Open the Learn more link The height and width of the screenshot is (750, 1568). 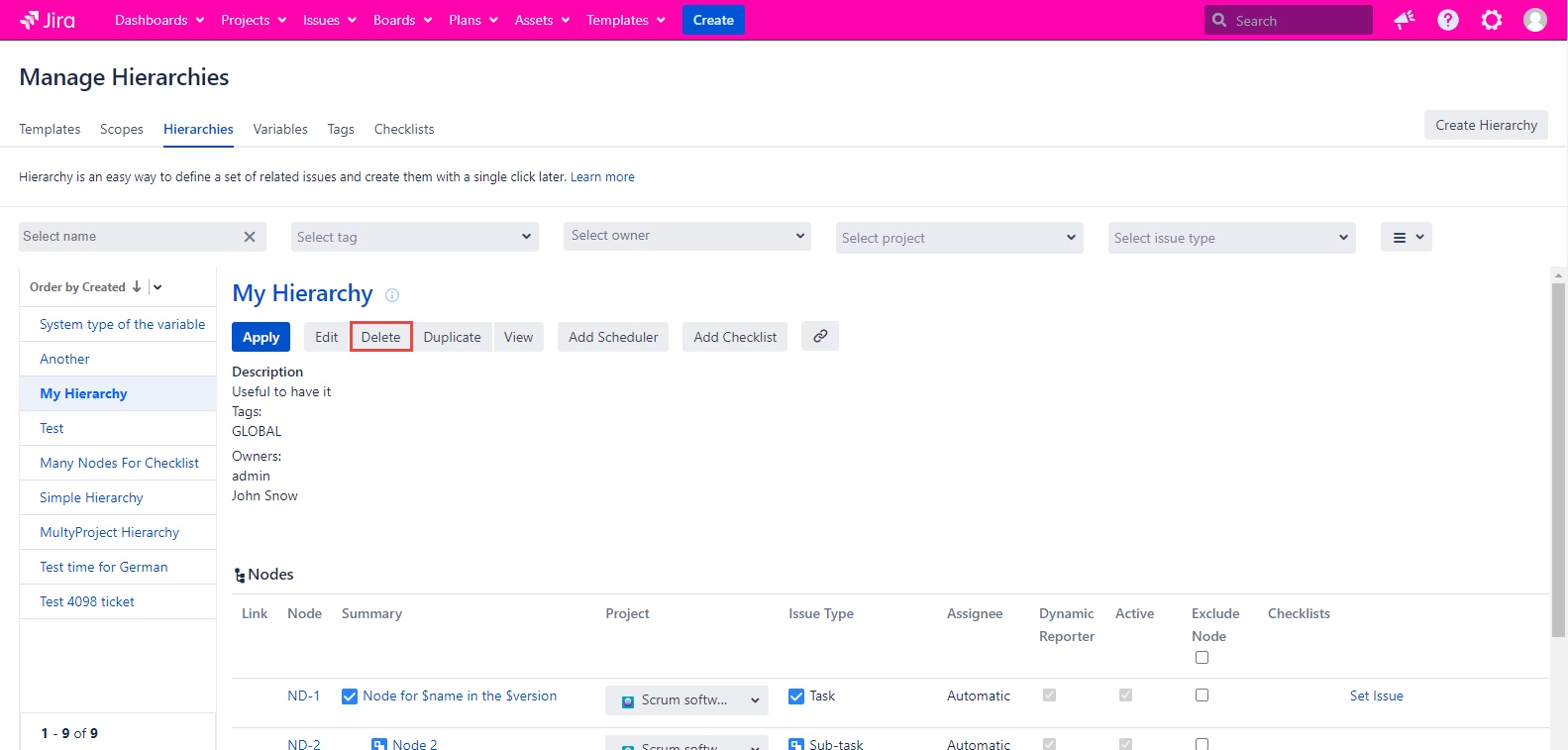[x=602, y=177]
